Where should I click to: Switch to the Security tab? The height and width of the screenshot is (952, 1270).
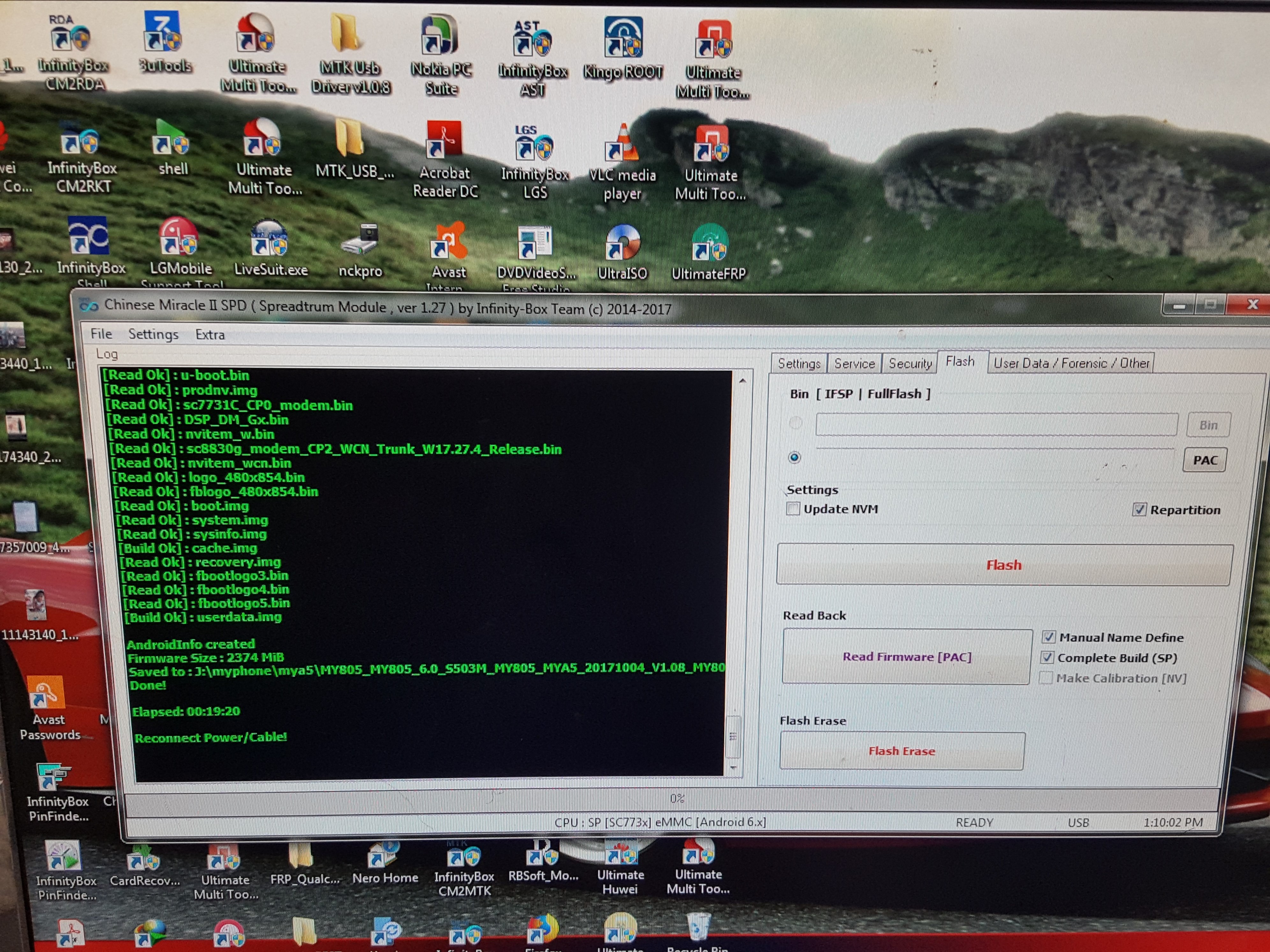[x=910, y=363]
